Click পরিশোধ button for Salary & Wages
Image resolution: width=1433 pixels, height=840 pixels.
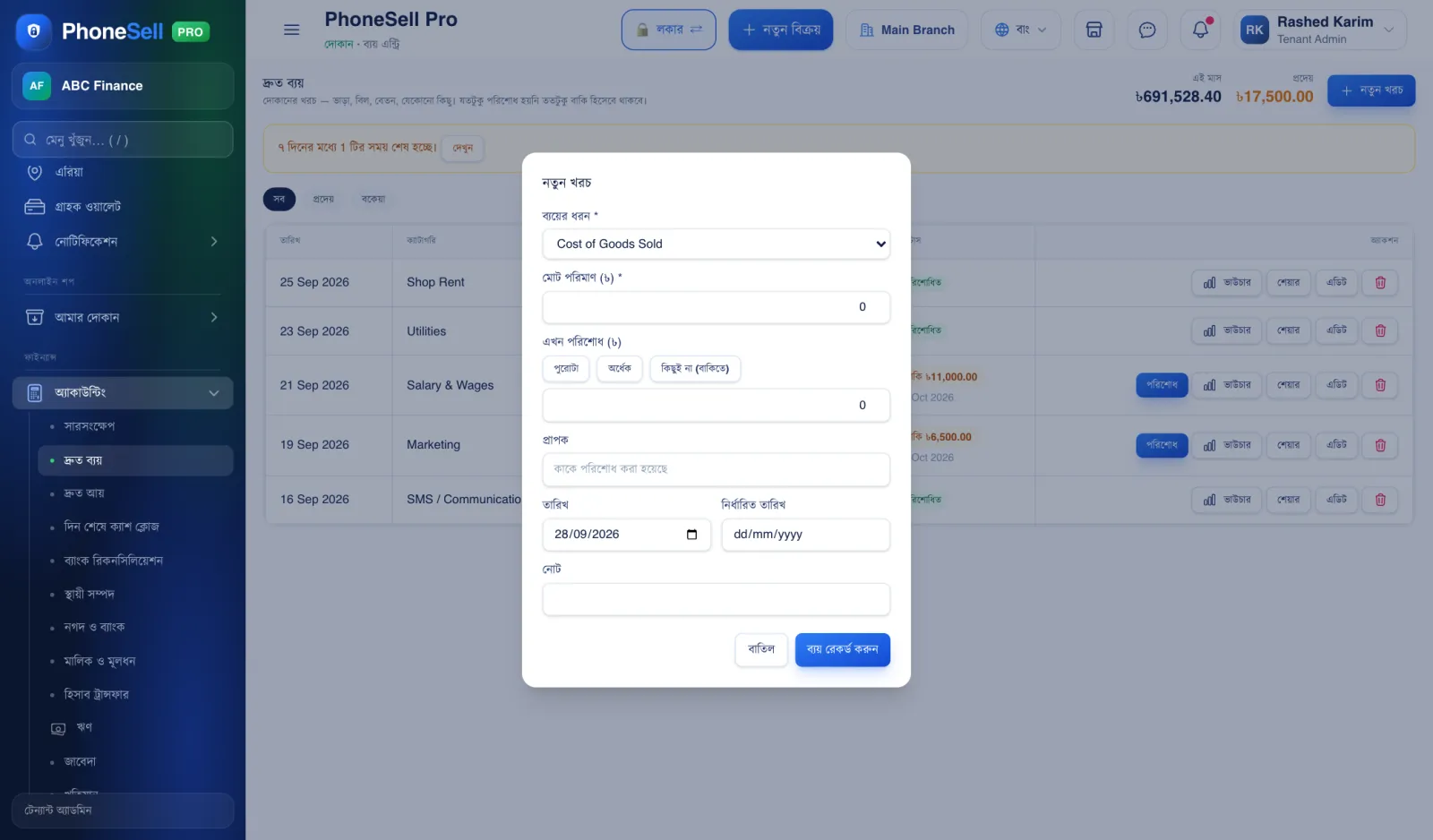coord(1162,385)
